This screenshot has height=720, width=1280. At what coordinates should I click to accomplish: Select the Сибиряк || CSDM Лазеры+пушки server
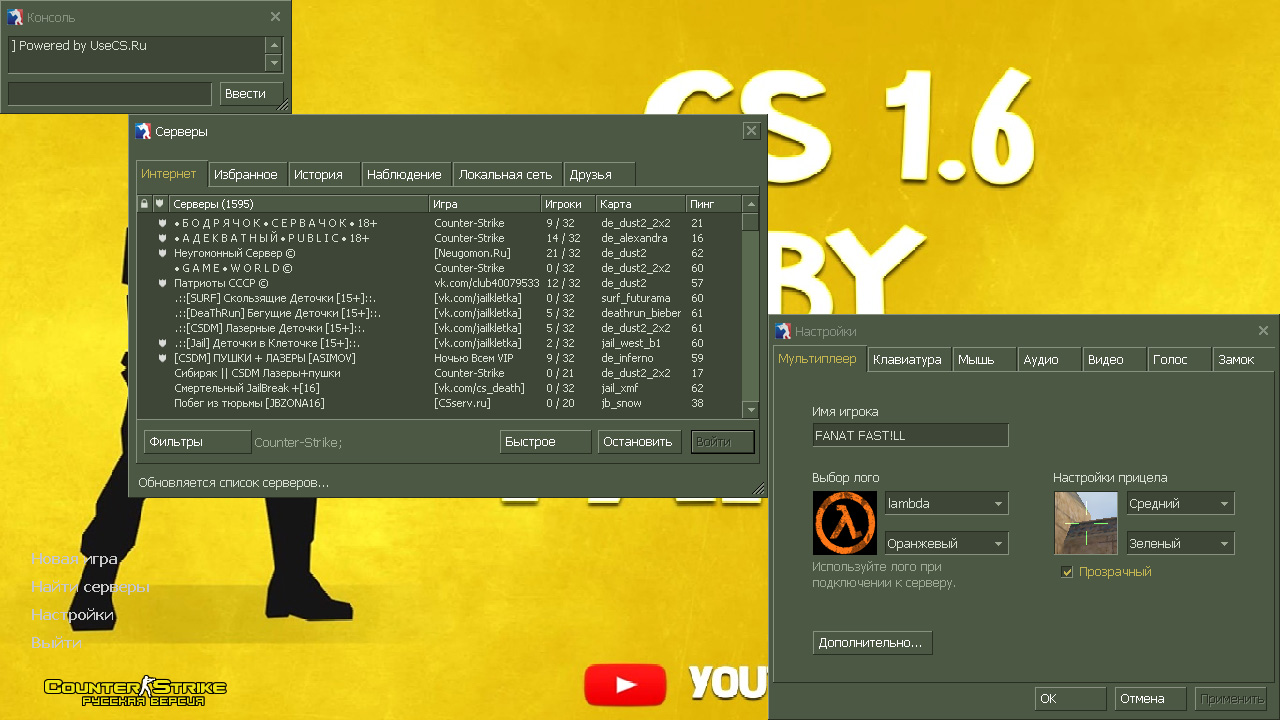click(x=440, y=373)
